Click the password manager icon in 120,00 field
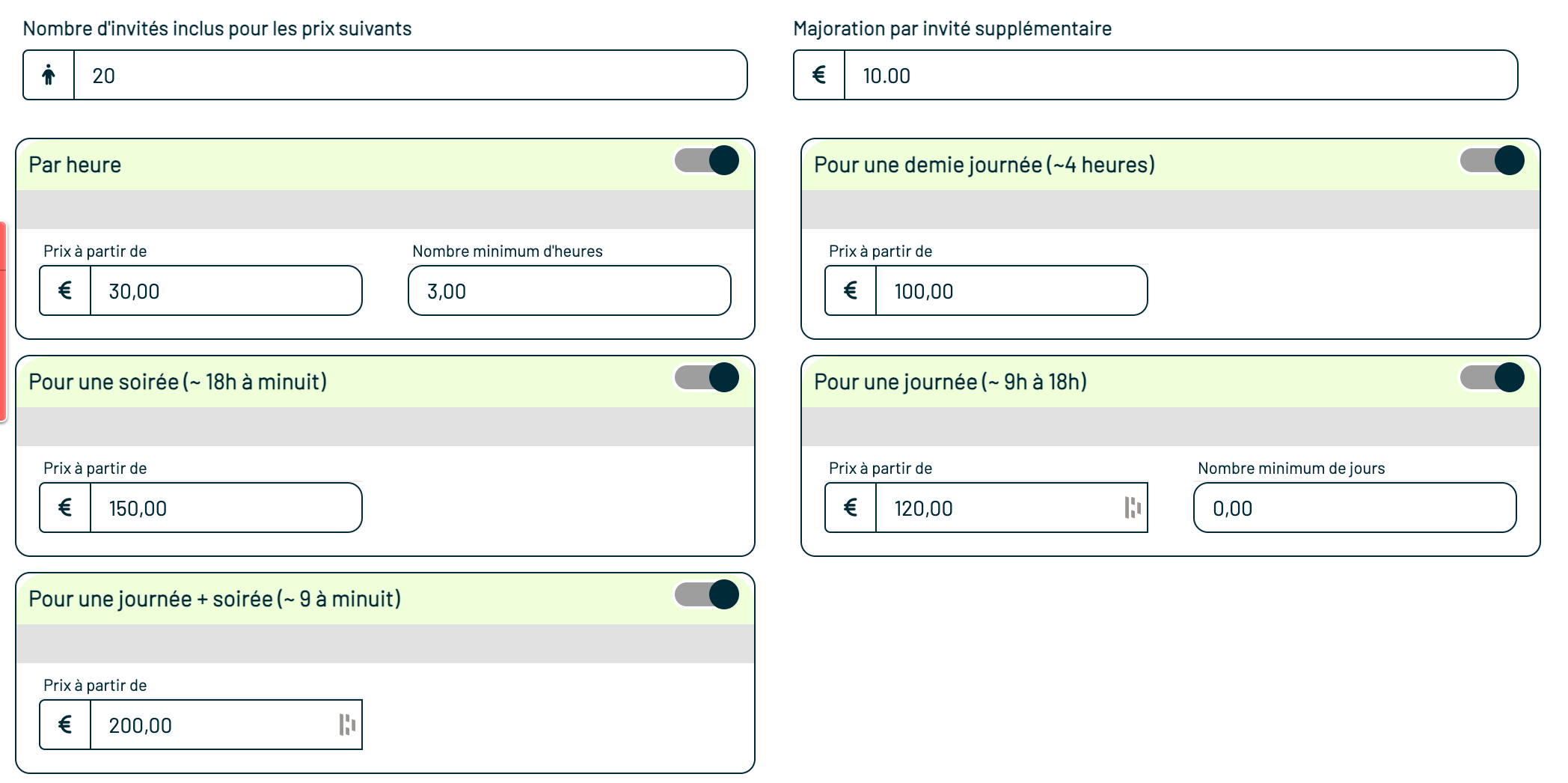The height and width of the screenshot is (783, 1568). click(1133, 508)
